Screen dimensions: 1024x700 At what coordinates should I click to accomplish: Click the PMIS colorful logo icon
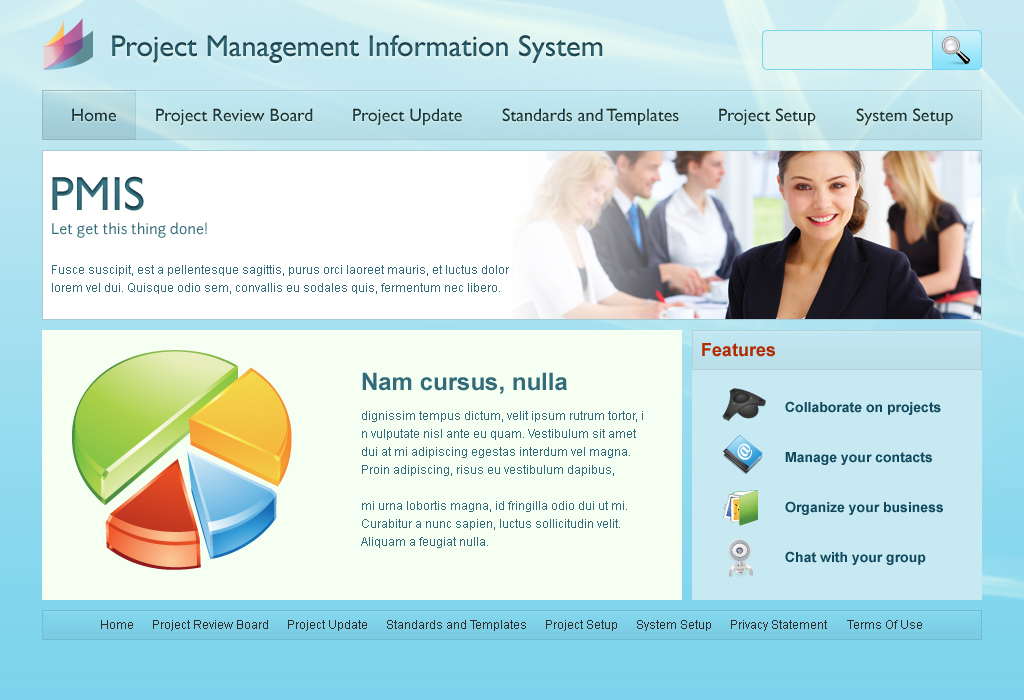[69, 44]
